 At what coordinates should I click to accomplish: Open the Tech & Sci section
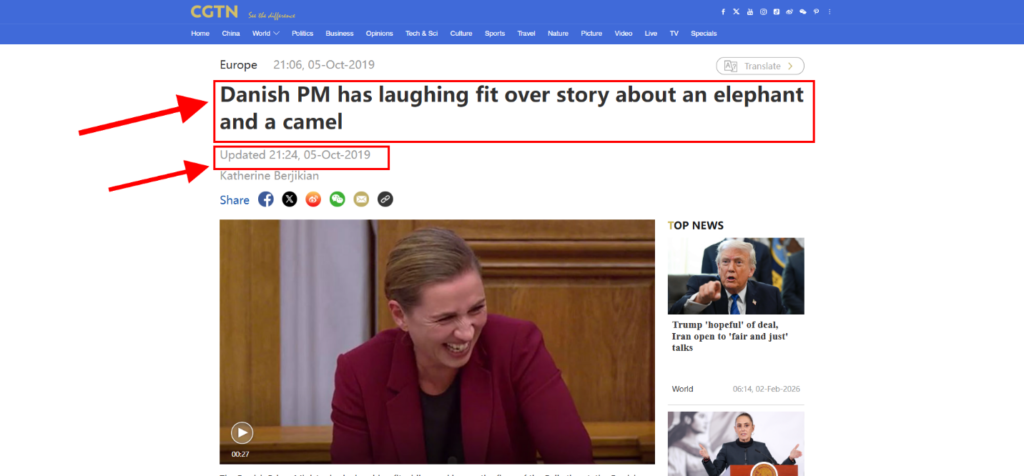(x=421, y=33)
